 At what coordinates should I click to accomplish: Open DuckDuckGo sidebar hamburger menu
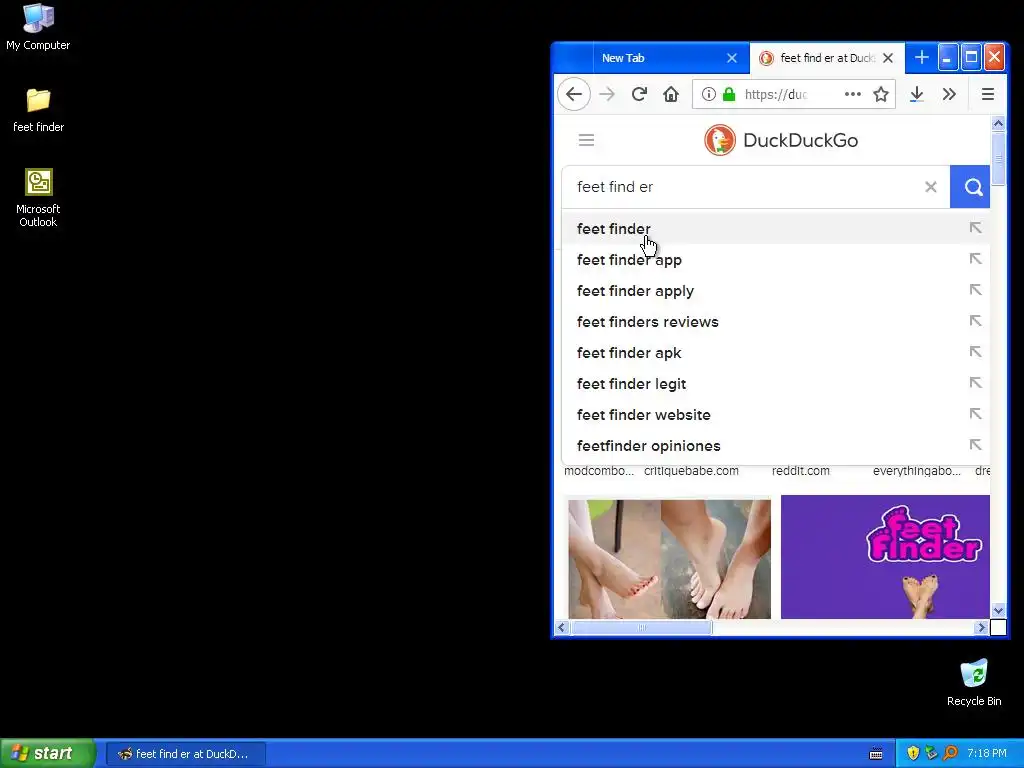(586, 140)
